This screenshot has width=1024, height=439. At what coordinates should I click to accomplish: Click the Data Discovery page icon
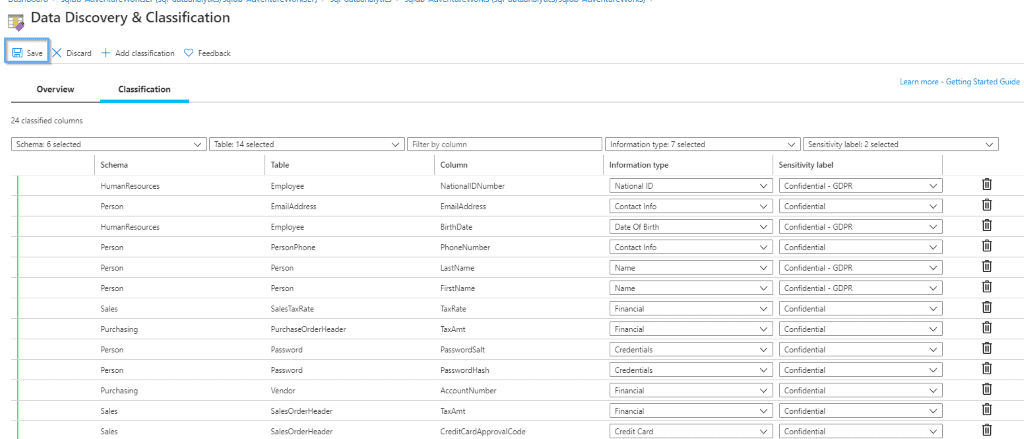pos(16,22)
